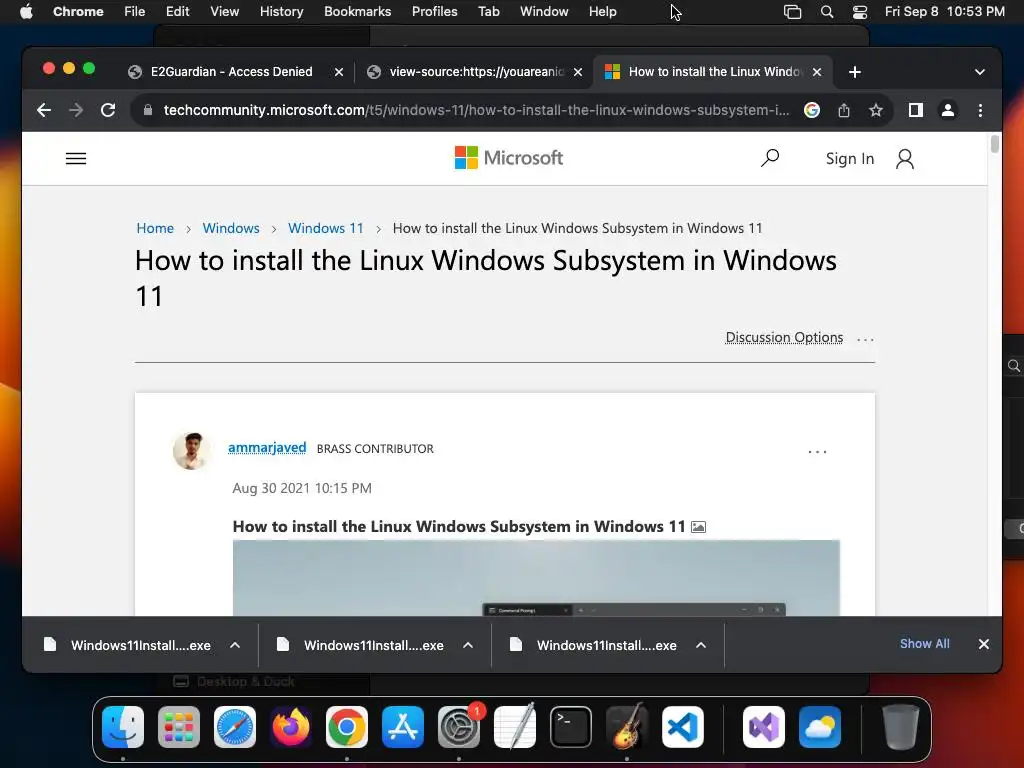Click the menu bar clock showing Fri Sep 8
Image resolution: width=1024 pixels, height=768 pixels.
tap(944, 12)
